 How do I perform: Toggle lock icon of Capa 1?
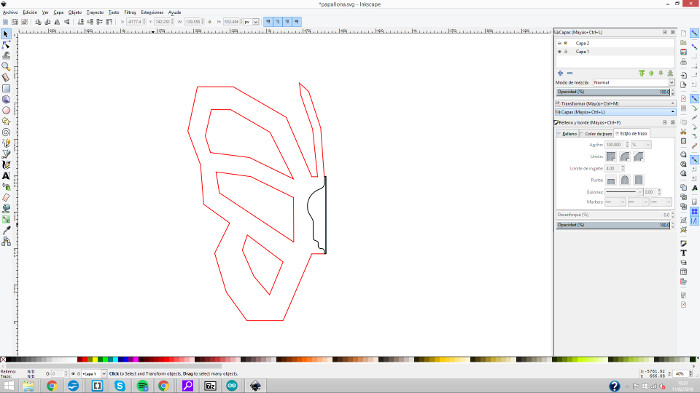pos(566,52)
